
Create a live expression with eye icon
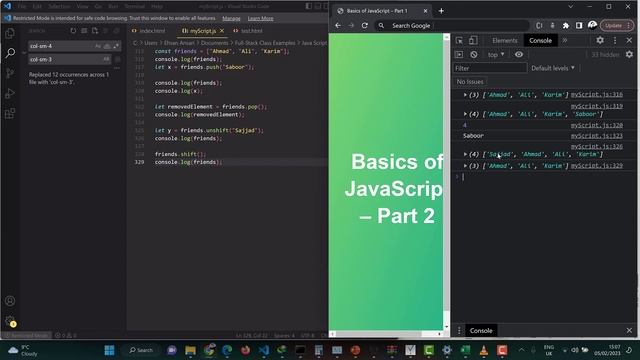point(519,55)
